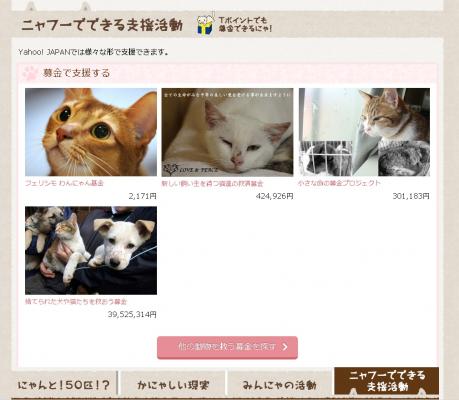Open the cat by window photo
Image resolution: width=459 pixels, height=400 pixels.
click(364, 132)
